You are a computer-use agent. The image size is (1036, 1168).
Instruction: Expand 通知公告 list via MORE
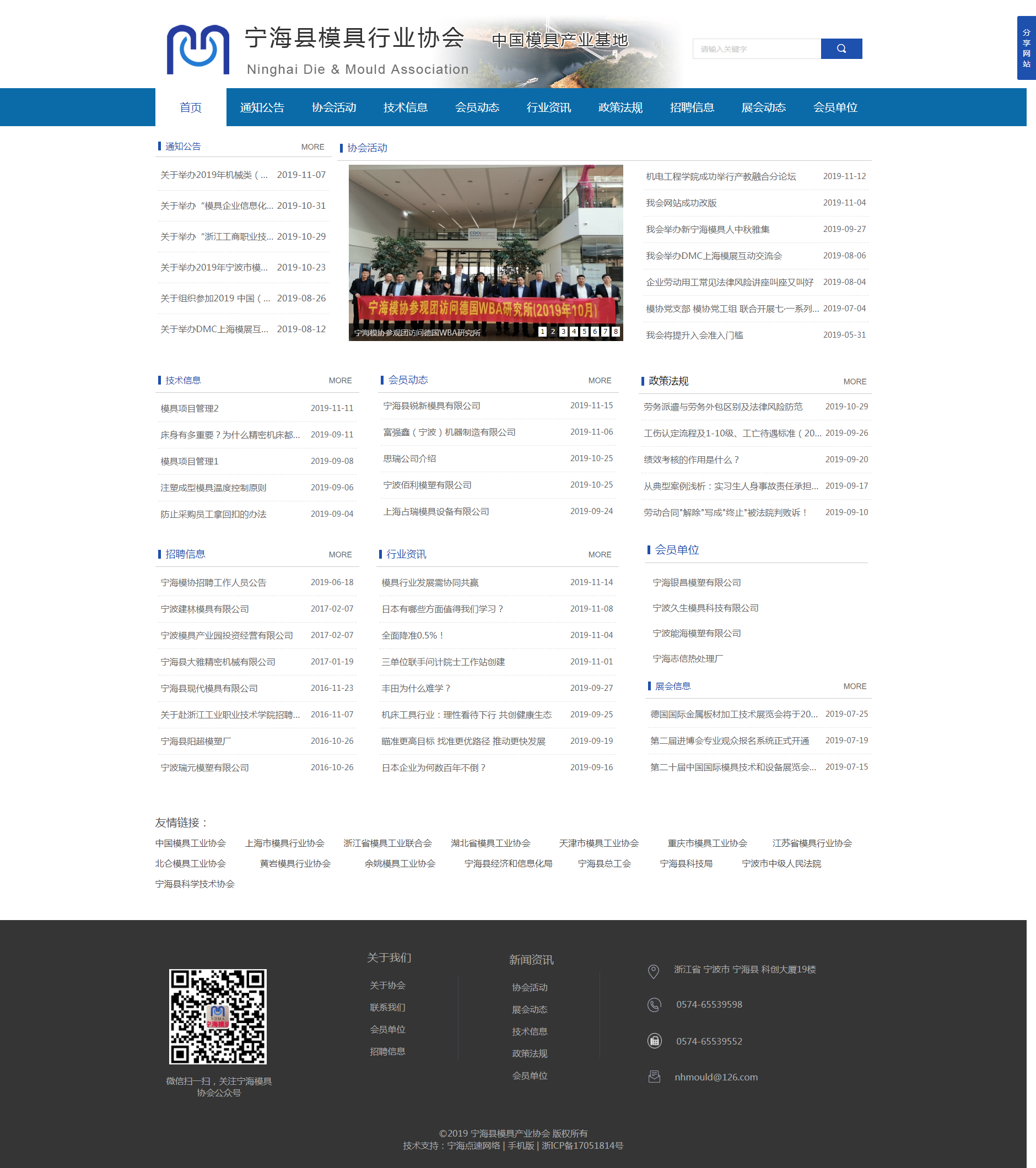coord(312,147)
